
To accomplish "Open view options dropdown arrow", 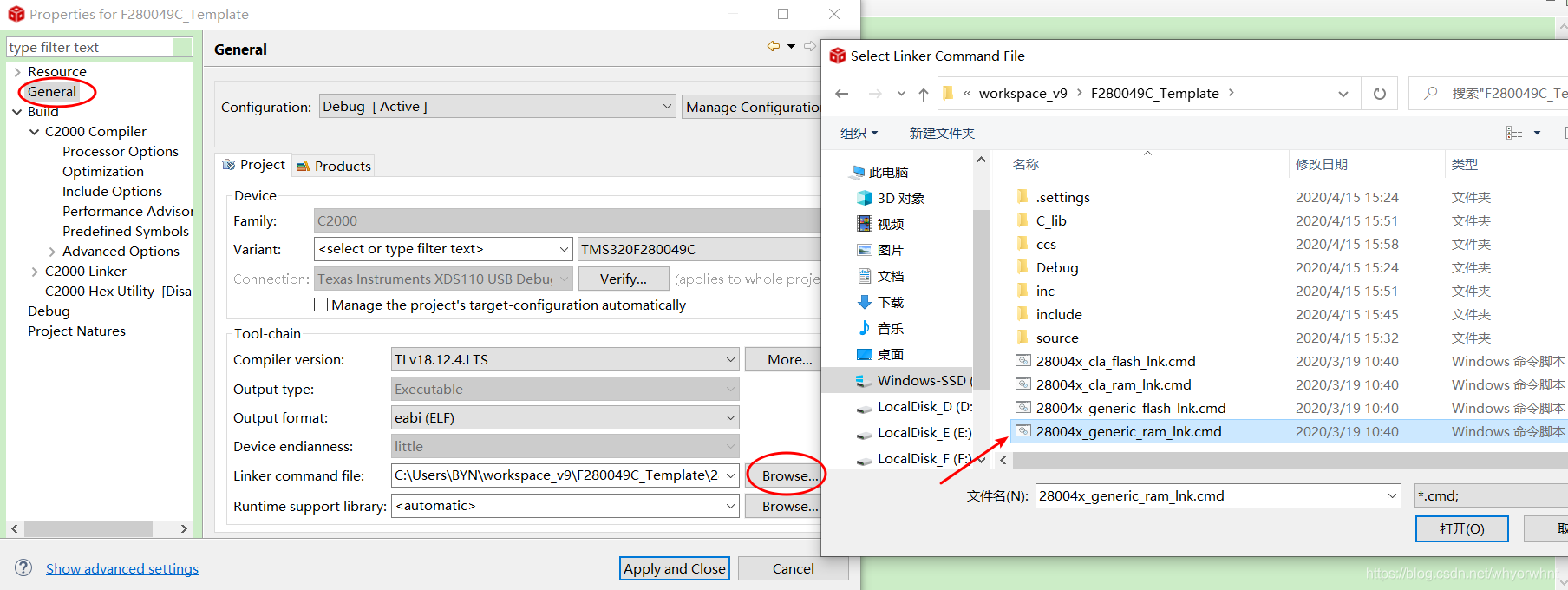I will point(1537,133).
